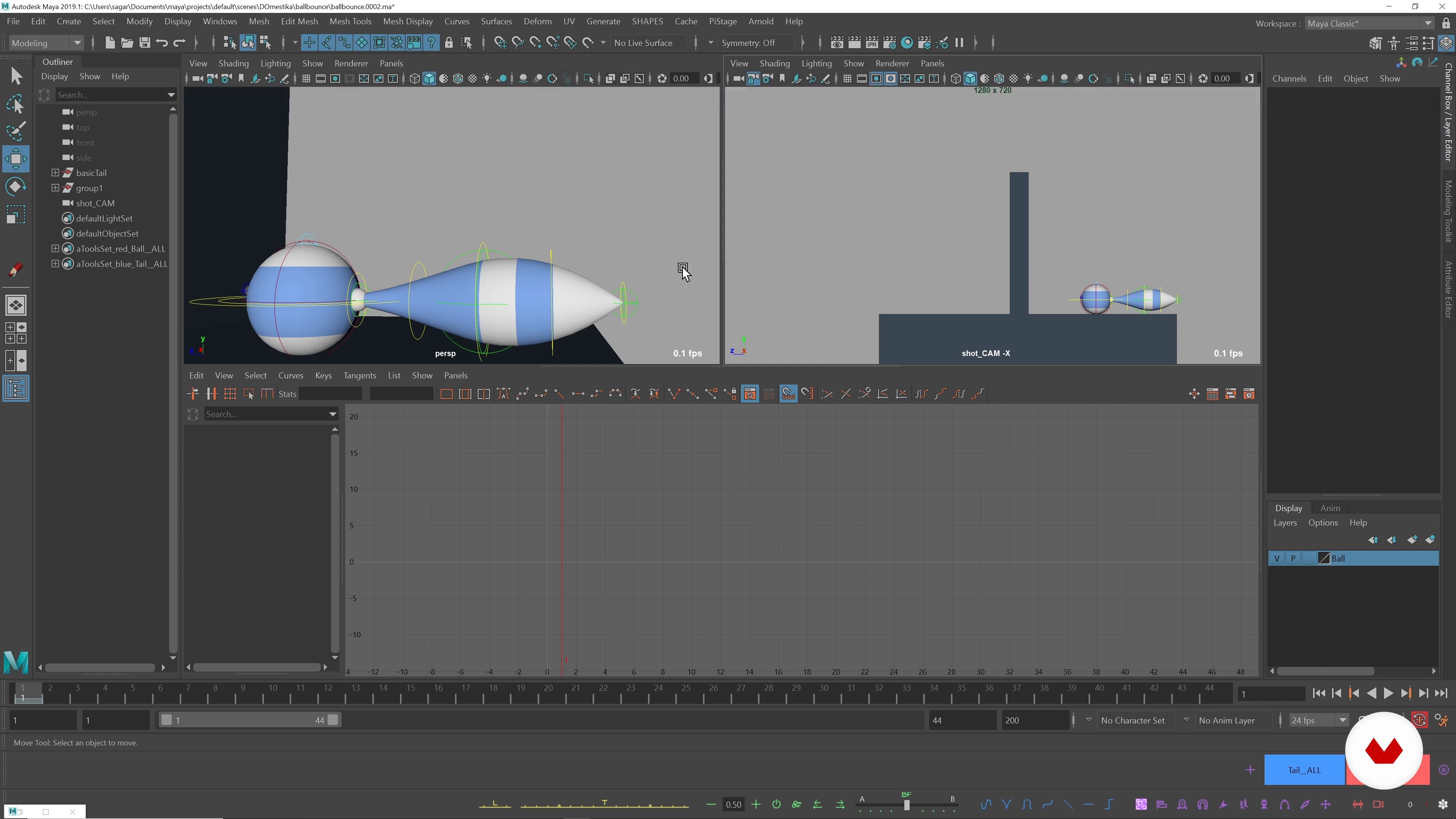Screen dimensions: 1456x819
Task: Click single pane layout icon in toolbox
Action: pyautogui.click(x=16, y=305)
